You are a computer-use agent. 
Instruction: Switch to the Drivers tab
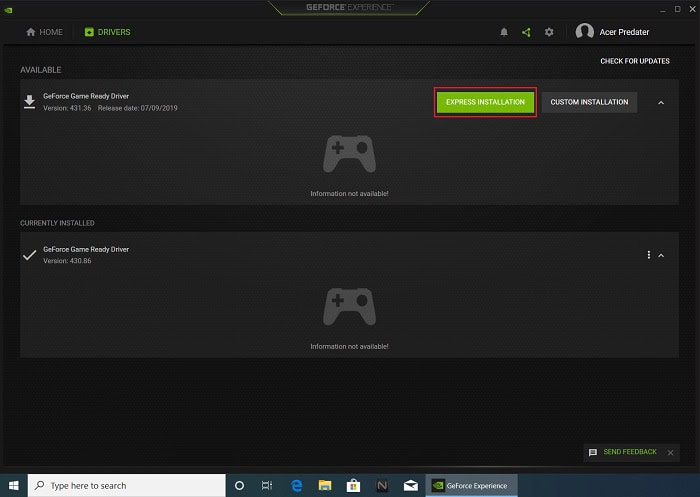pos(108,32)
